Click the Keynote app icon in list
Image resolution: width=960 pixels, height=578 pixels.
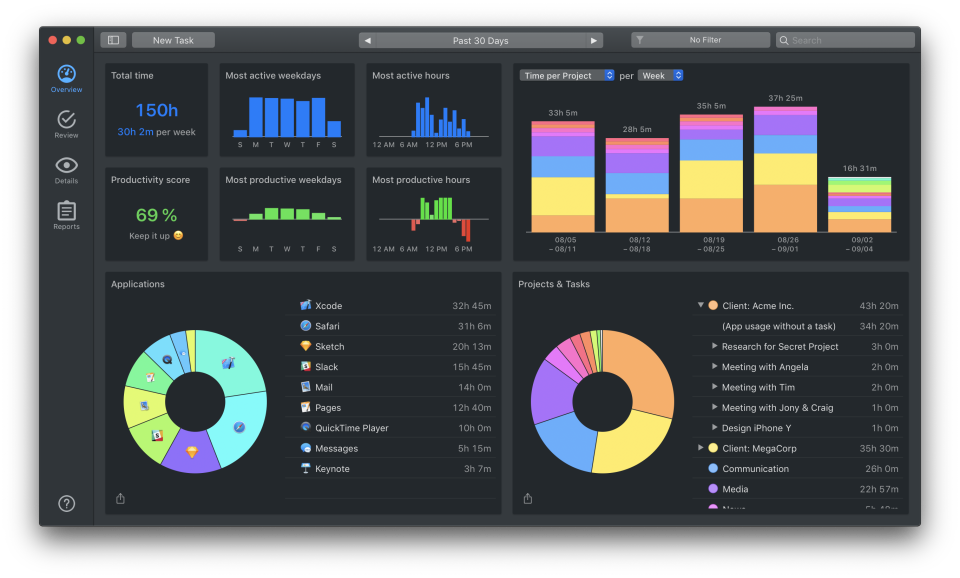[x=306, y=468]
